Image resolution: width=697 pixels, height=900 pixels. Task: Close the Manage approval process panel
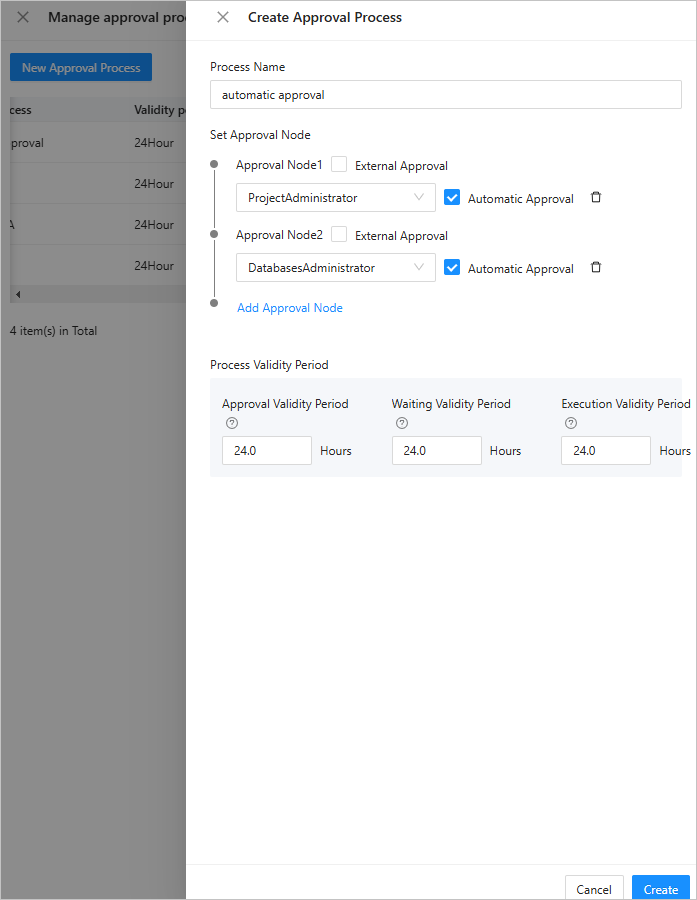click(x=23, y=17)
